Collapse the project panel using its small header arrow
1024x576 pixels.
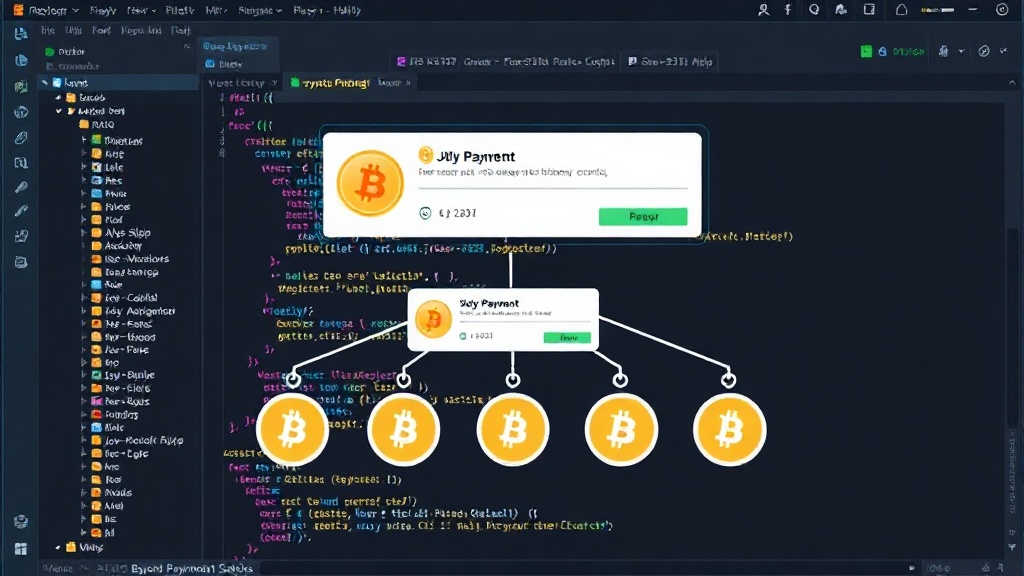point(187,46)
